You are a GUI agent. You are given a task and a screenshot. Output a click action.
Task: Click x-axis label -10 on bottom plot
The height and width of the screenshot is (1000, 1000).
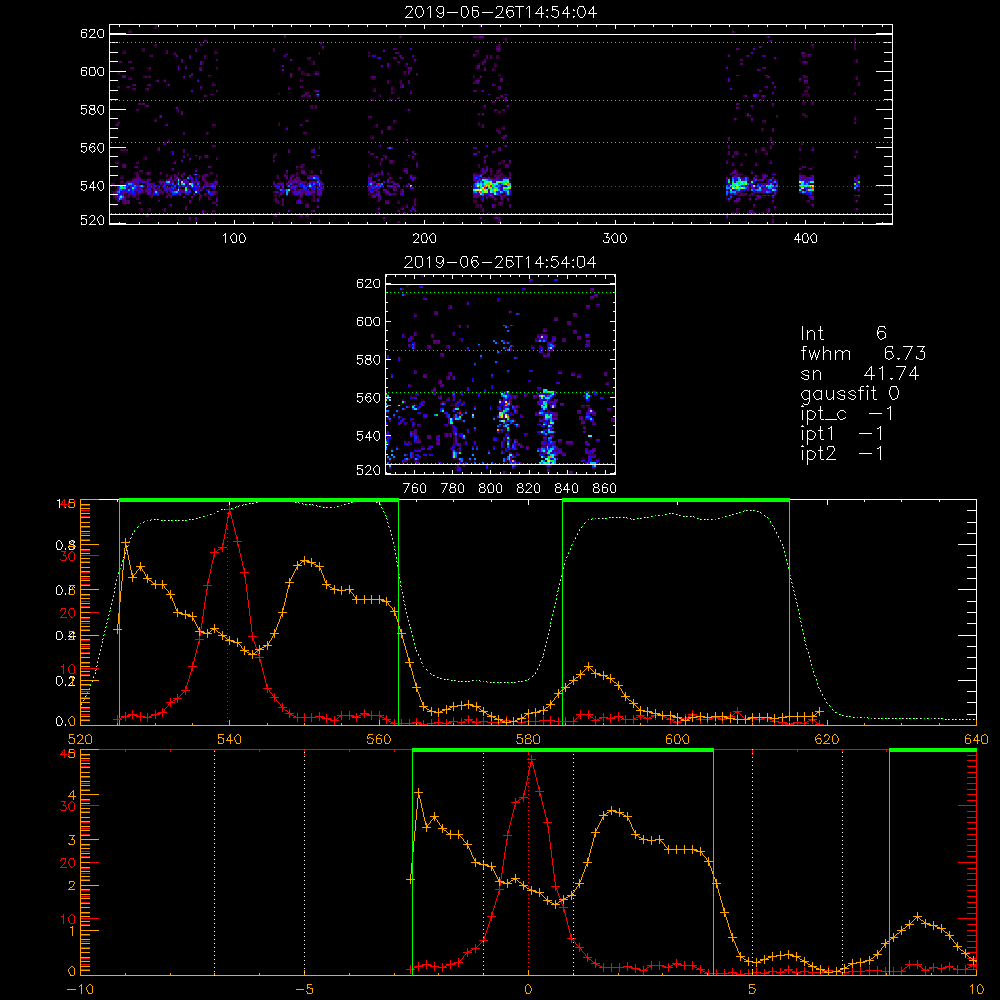[x=80, y=989]
